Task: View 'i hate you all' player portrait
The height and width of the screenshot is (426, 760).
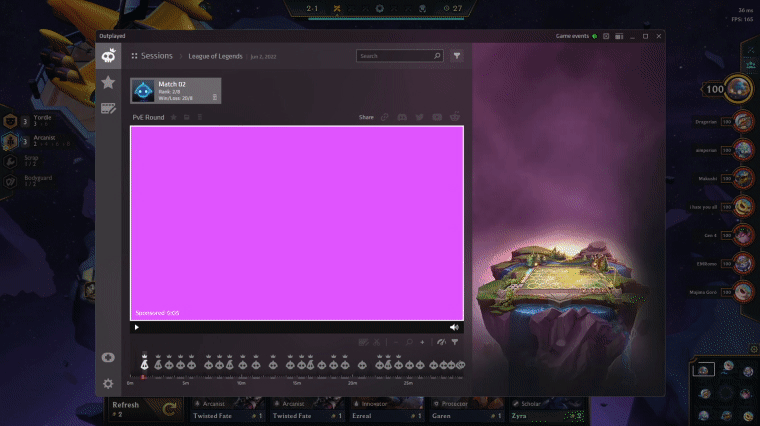Action: 743,207
